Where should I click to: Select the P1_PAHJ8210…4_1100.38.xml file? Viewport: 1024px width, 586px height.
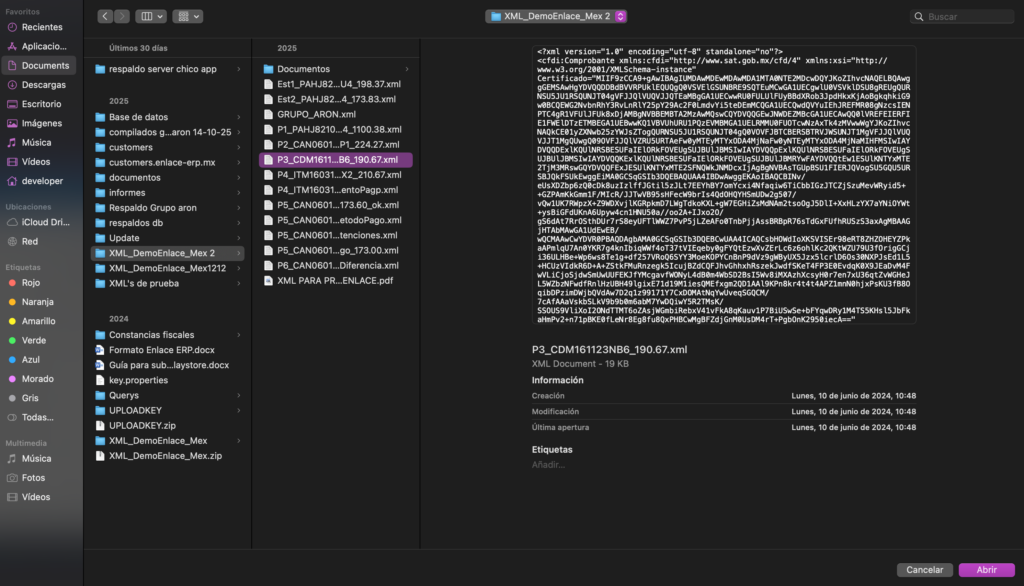point(336,129)
